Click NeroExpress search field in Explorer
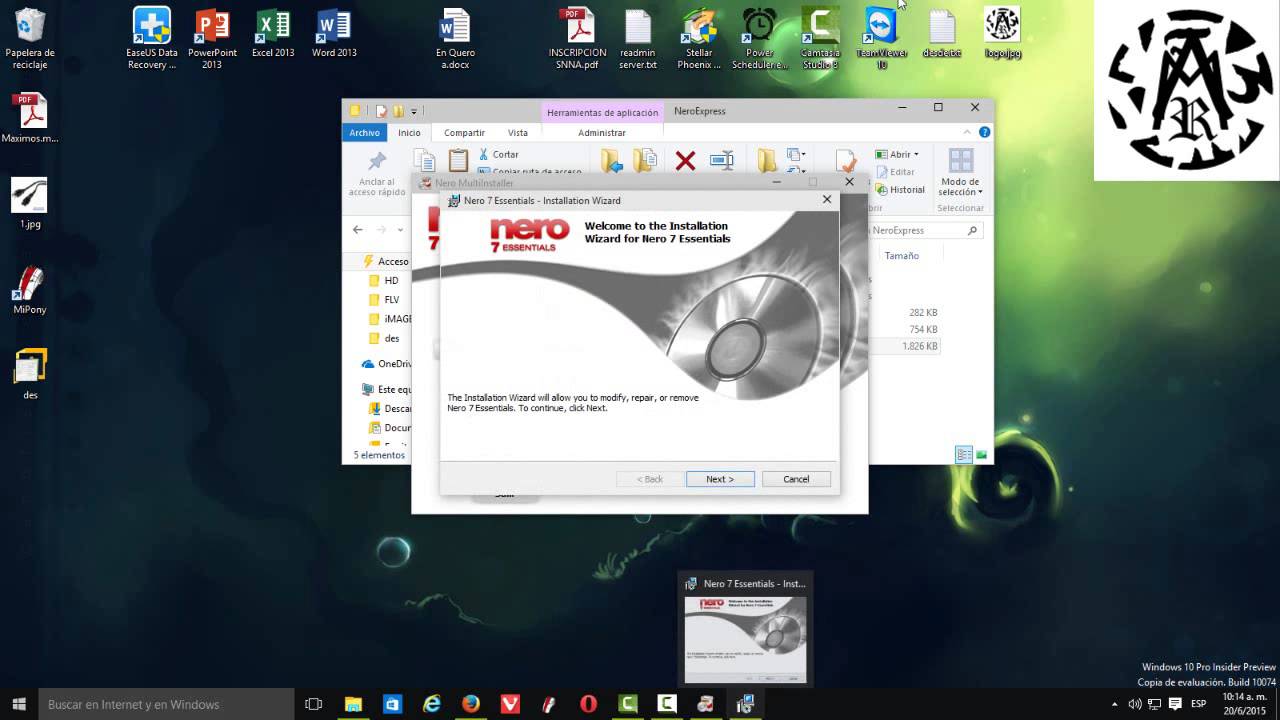1280x720 pixels. 925,230
